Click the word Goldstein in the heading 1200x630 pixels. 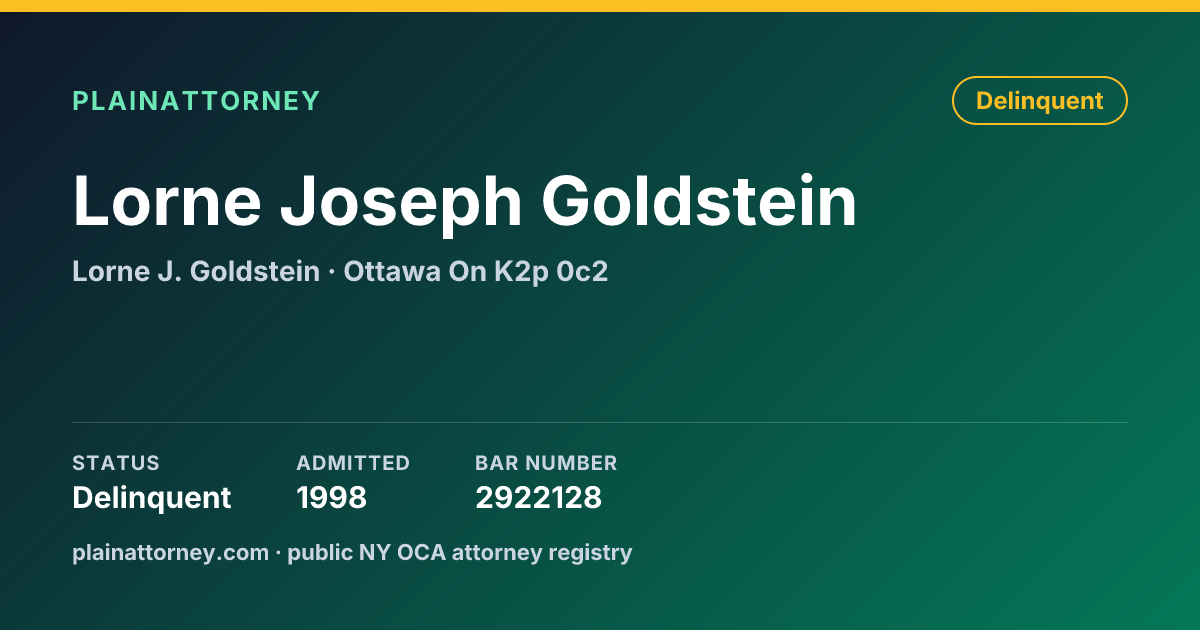click(700, 203)
